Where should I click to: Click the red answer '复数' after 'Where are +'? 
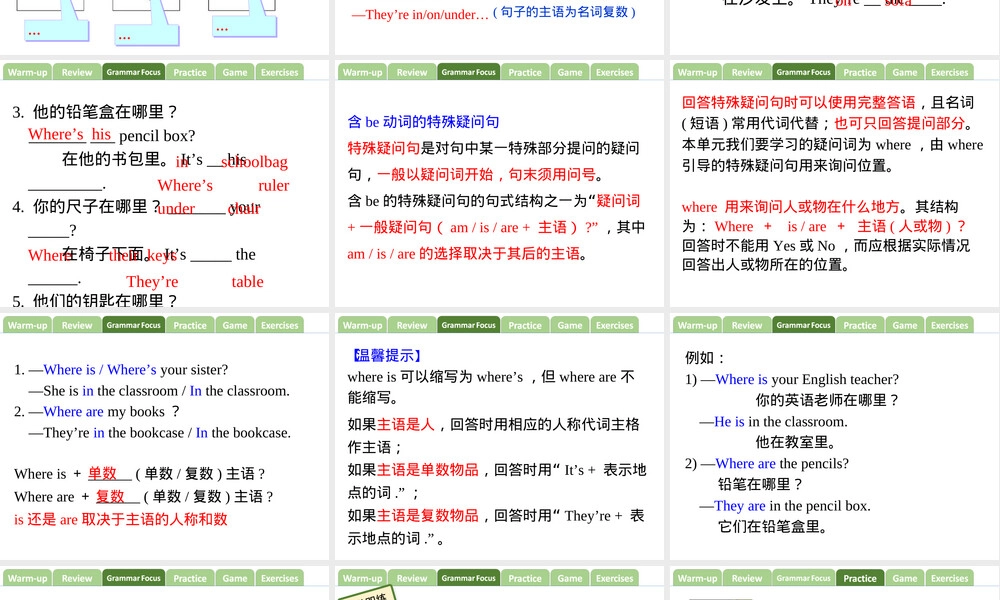pyautogui.click(x=110, y=497)
